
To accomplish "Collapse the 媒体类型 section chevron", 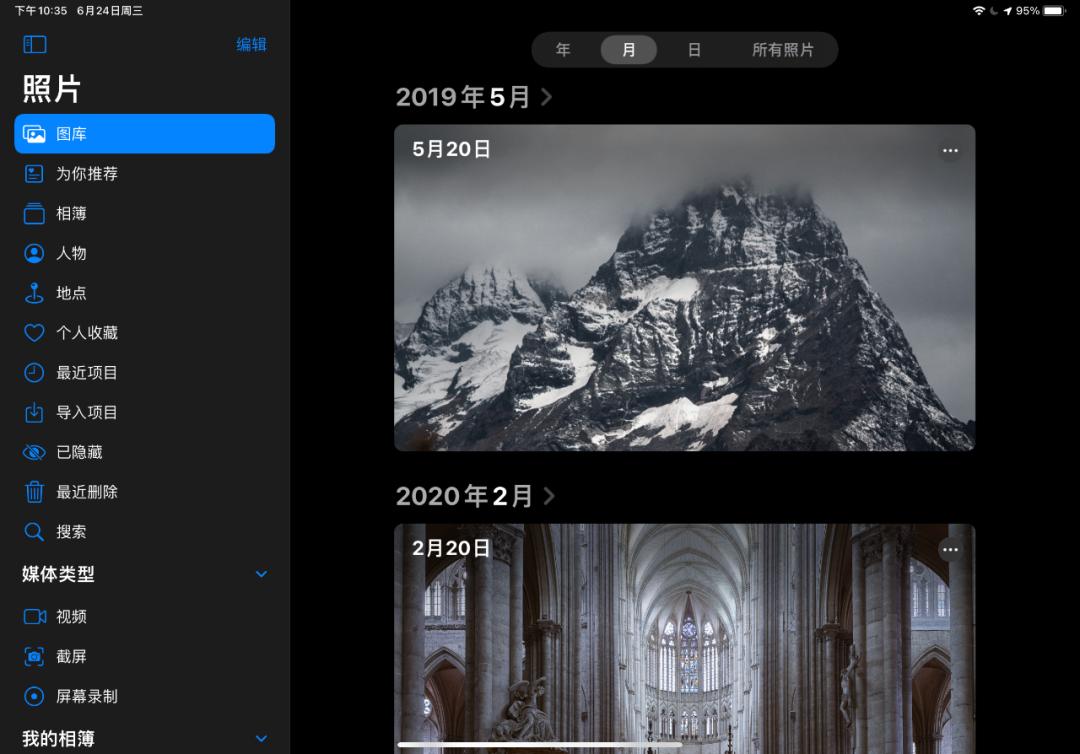I will coord(262,574).
